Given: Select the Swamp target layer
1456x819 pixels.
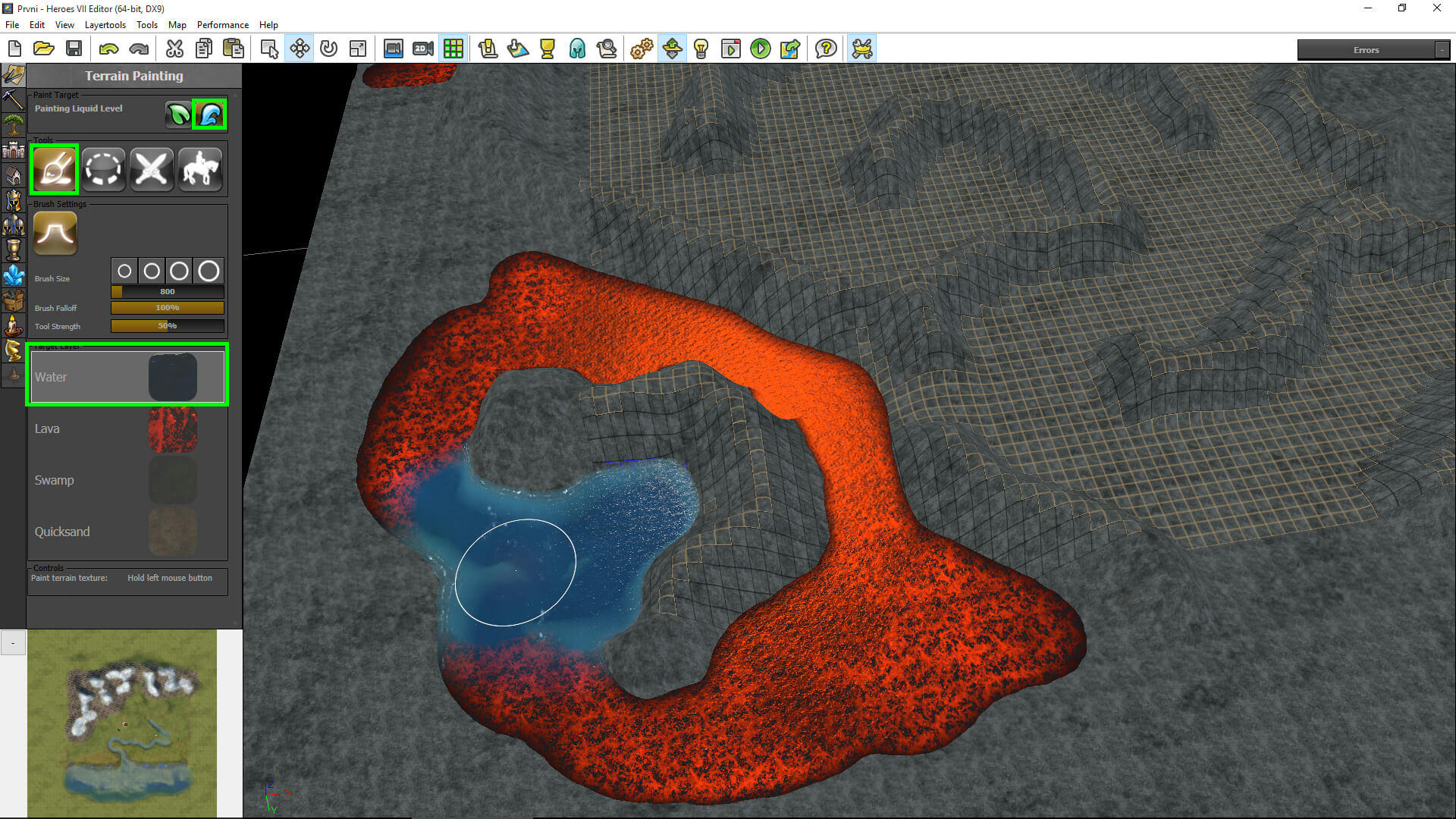Looking at the screenshot, I should pyautogui.click(x=127, y=480).
